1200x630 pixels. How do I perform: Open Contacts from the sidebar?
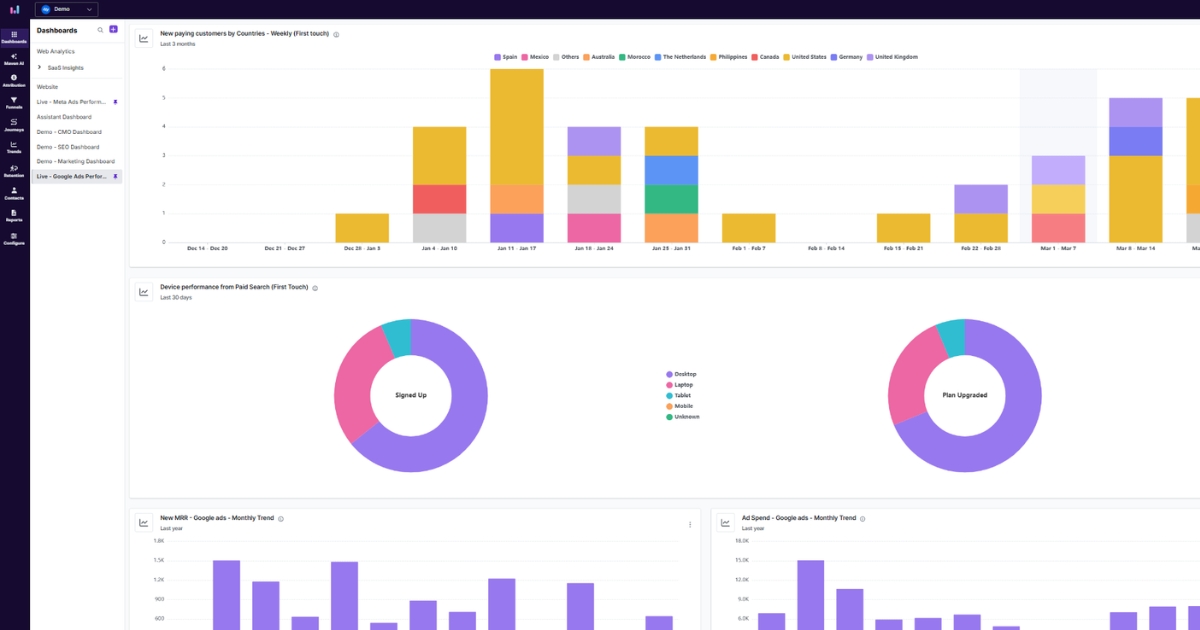click(x=14, y=193)
